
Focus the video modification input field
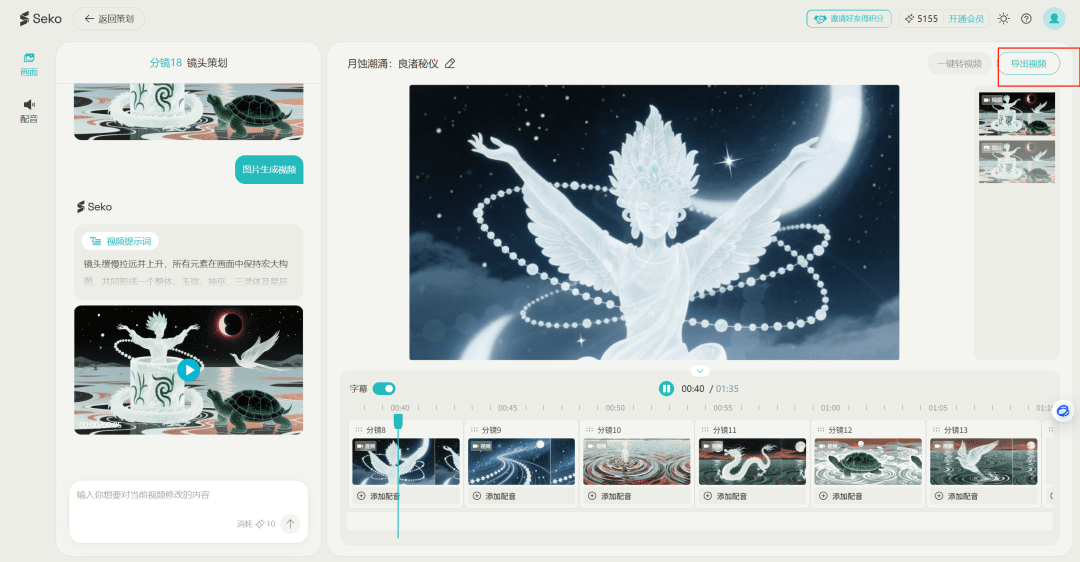(188, 495)
